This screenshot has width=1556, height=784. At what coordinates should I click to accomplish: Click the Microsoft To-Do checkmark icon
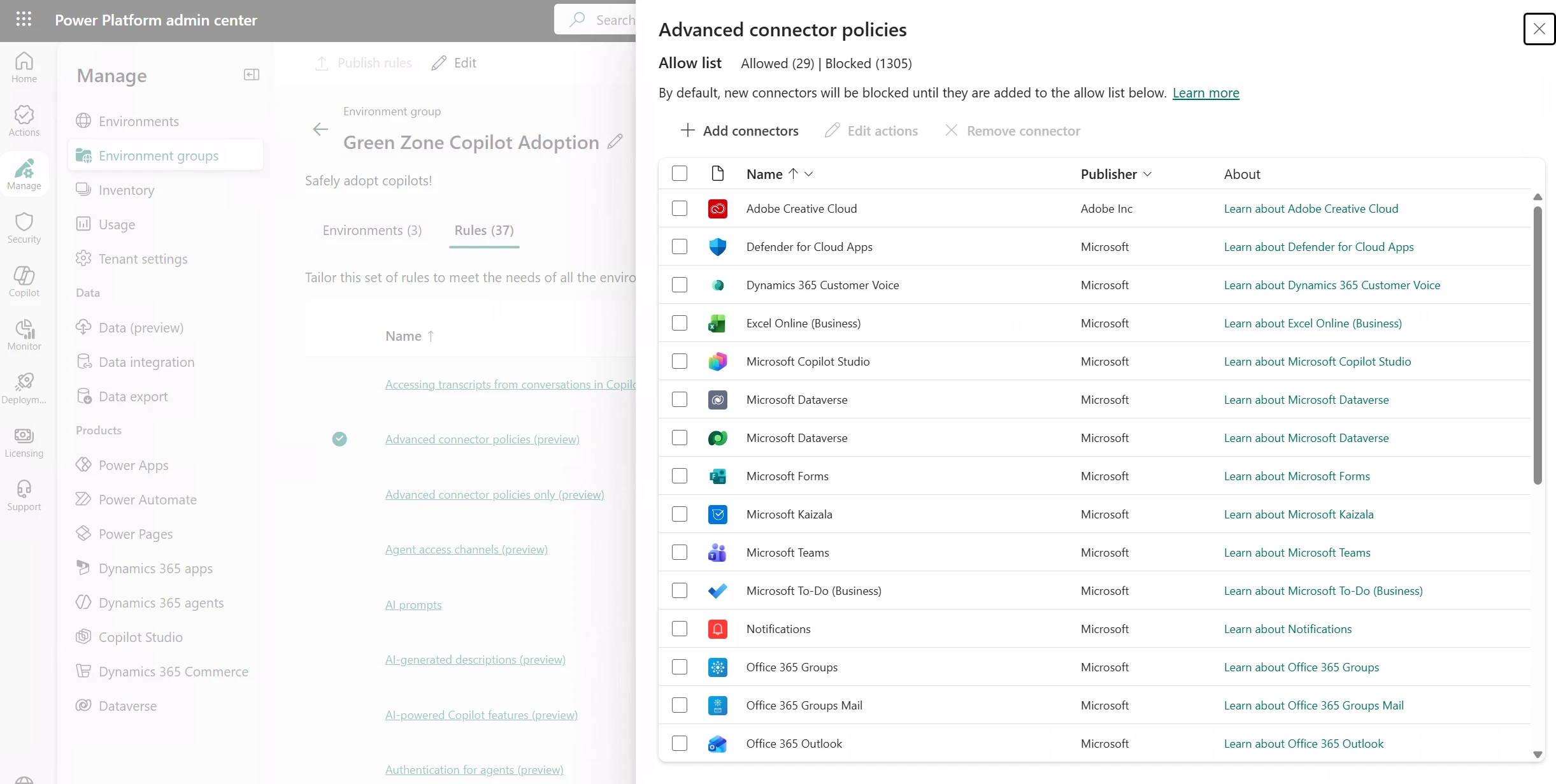[718, 590]
